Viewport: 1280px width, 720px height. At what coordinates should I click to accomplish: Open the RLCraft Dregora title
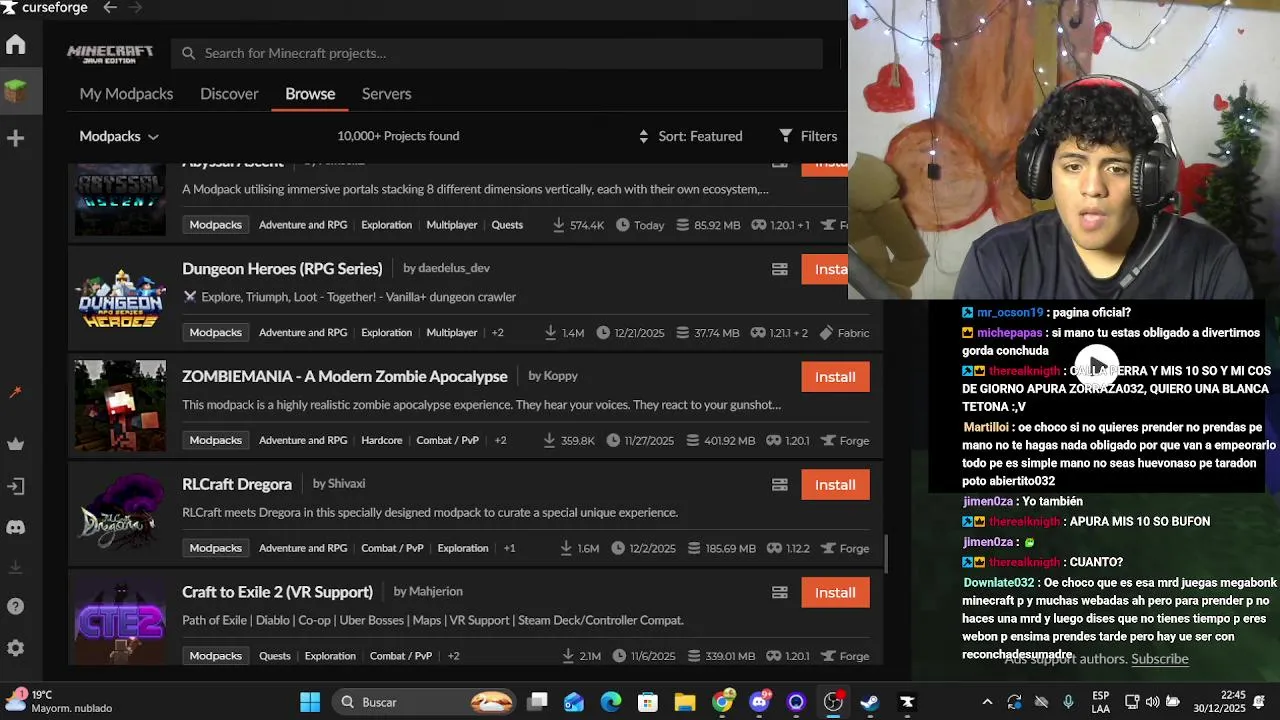[x=237, y=484]
